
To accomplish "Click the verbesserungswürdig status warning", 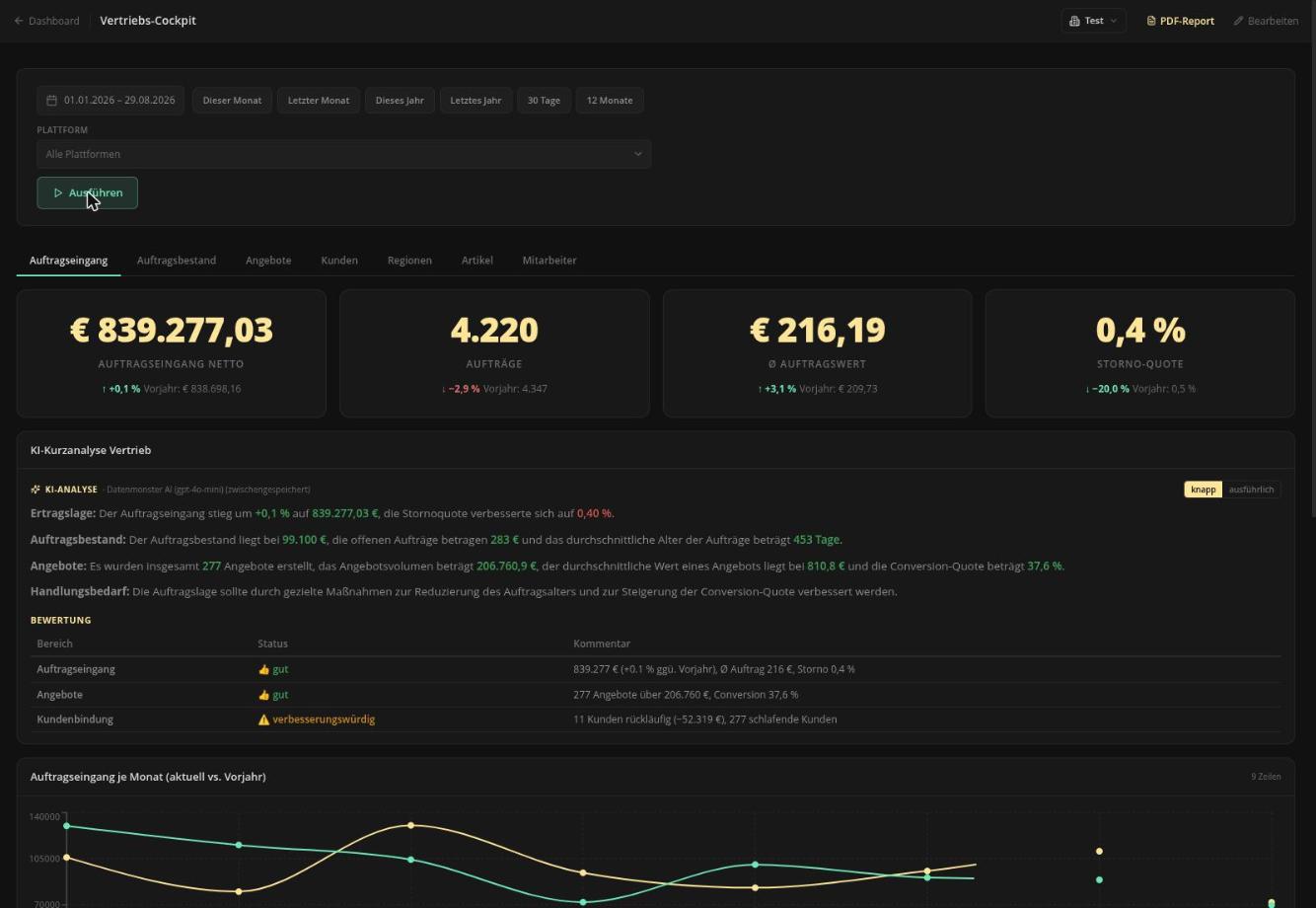I will coord(317,719).
